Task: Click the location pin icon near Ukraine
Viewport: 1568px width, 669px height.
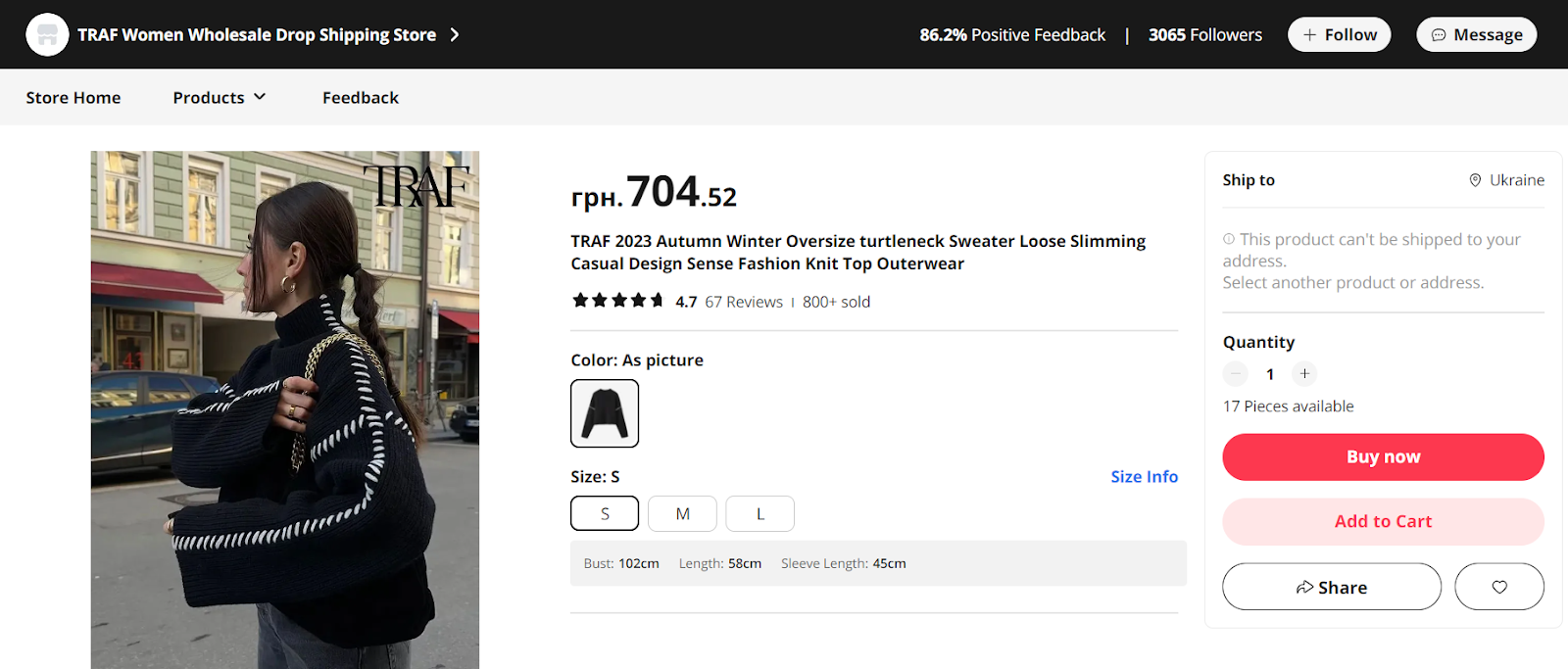Action: tap(1475, 180)
